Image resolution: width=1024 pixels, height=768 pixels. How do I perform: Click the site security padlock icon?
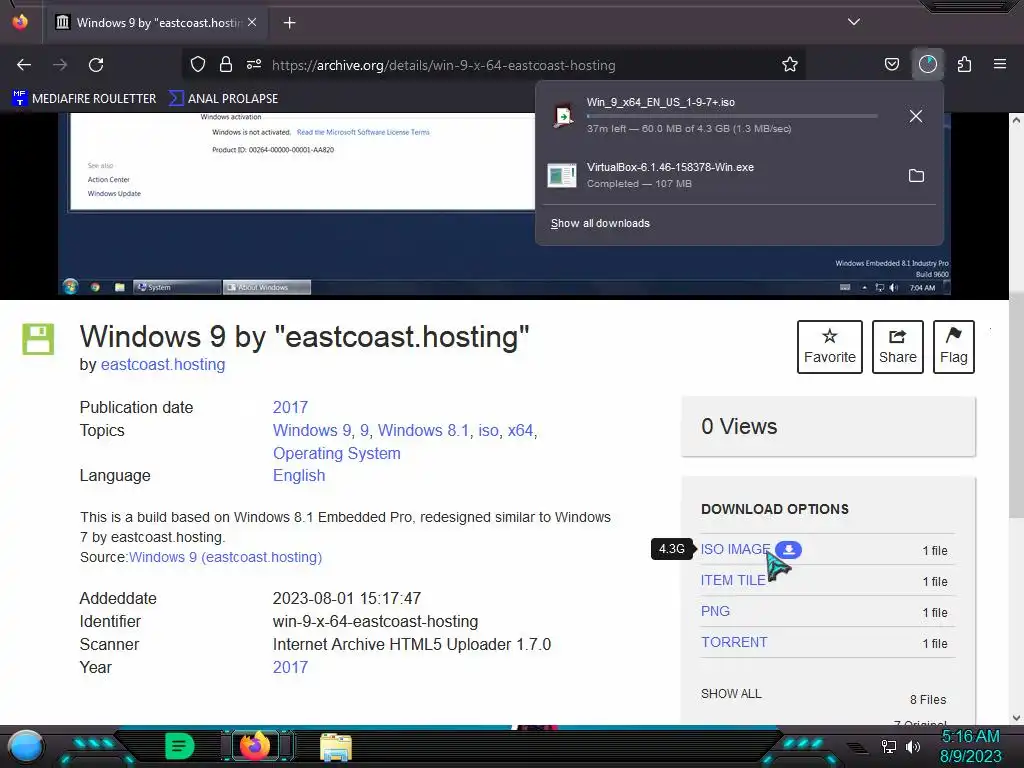[226, 65]
